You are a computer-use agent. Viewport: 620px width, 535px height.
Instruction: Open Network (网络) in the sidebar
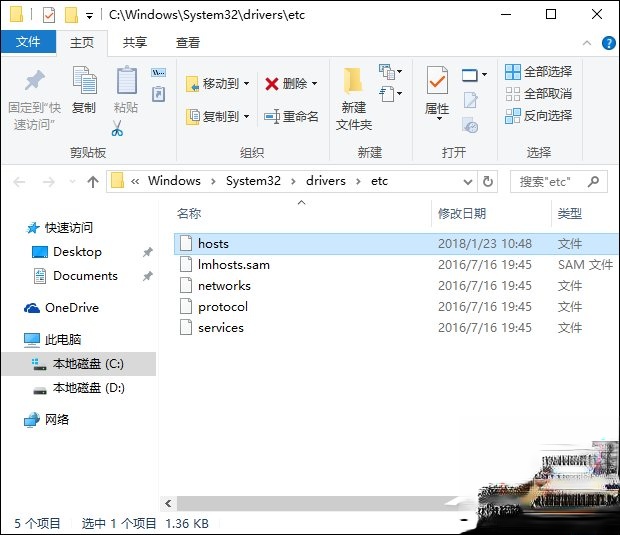47,420
